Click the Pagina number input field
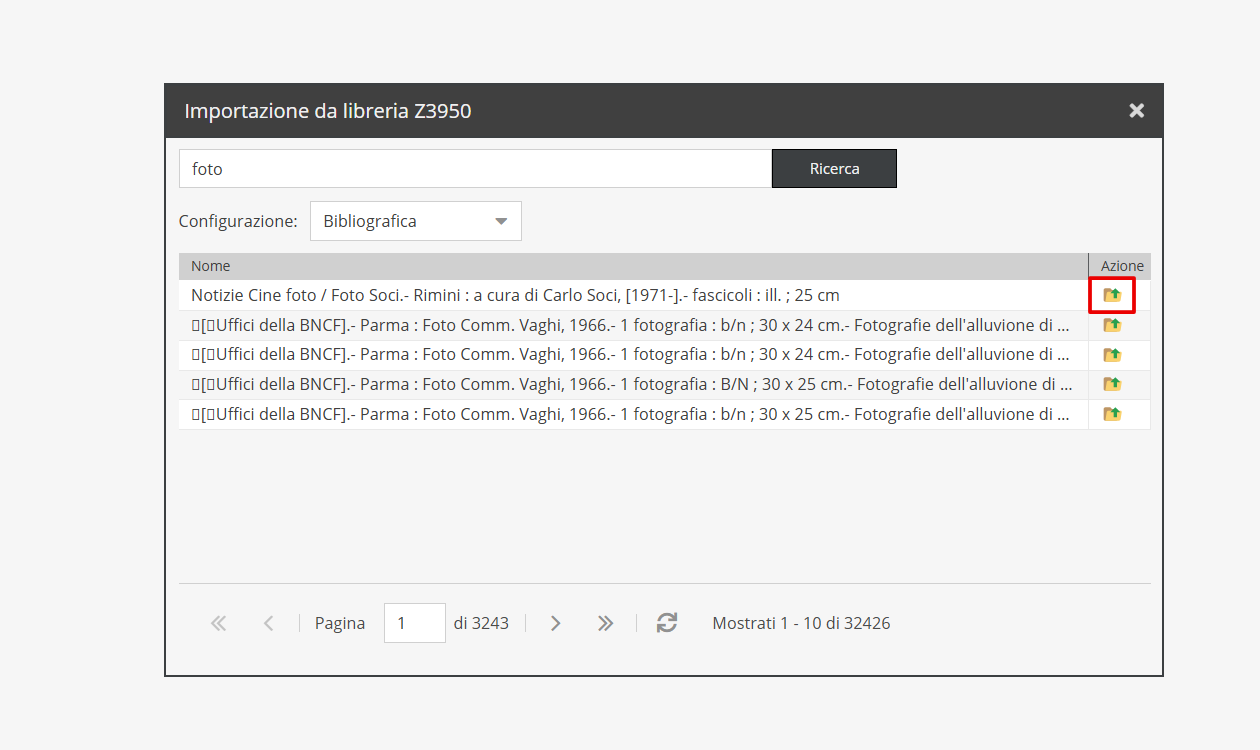Screen dimensions: 1260x750 [x=414, y=623]
